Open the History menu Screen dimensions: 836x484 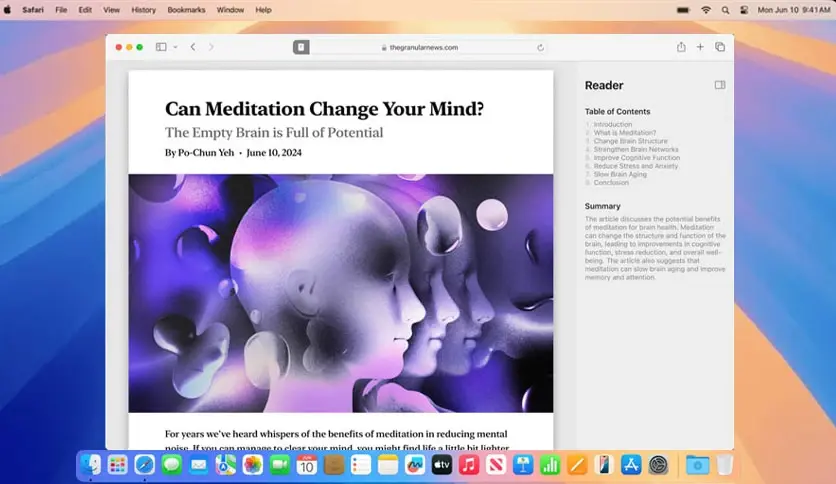(x=143, y=10)
